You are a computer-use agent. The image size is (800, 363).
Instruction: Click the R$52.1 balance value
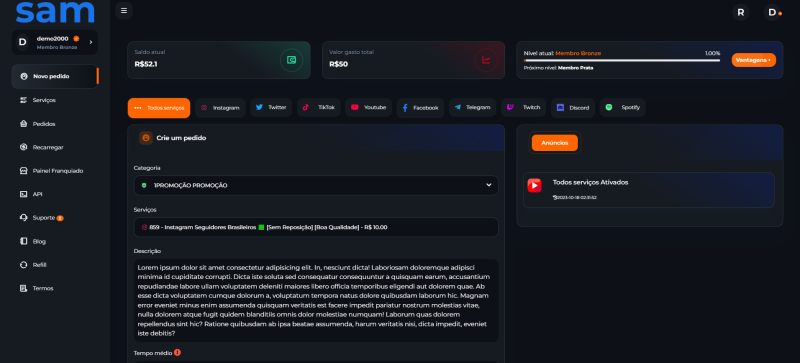pos(146,64)
